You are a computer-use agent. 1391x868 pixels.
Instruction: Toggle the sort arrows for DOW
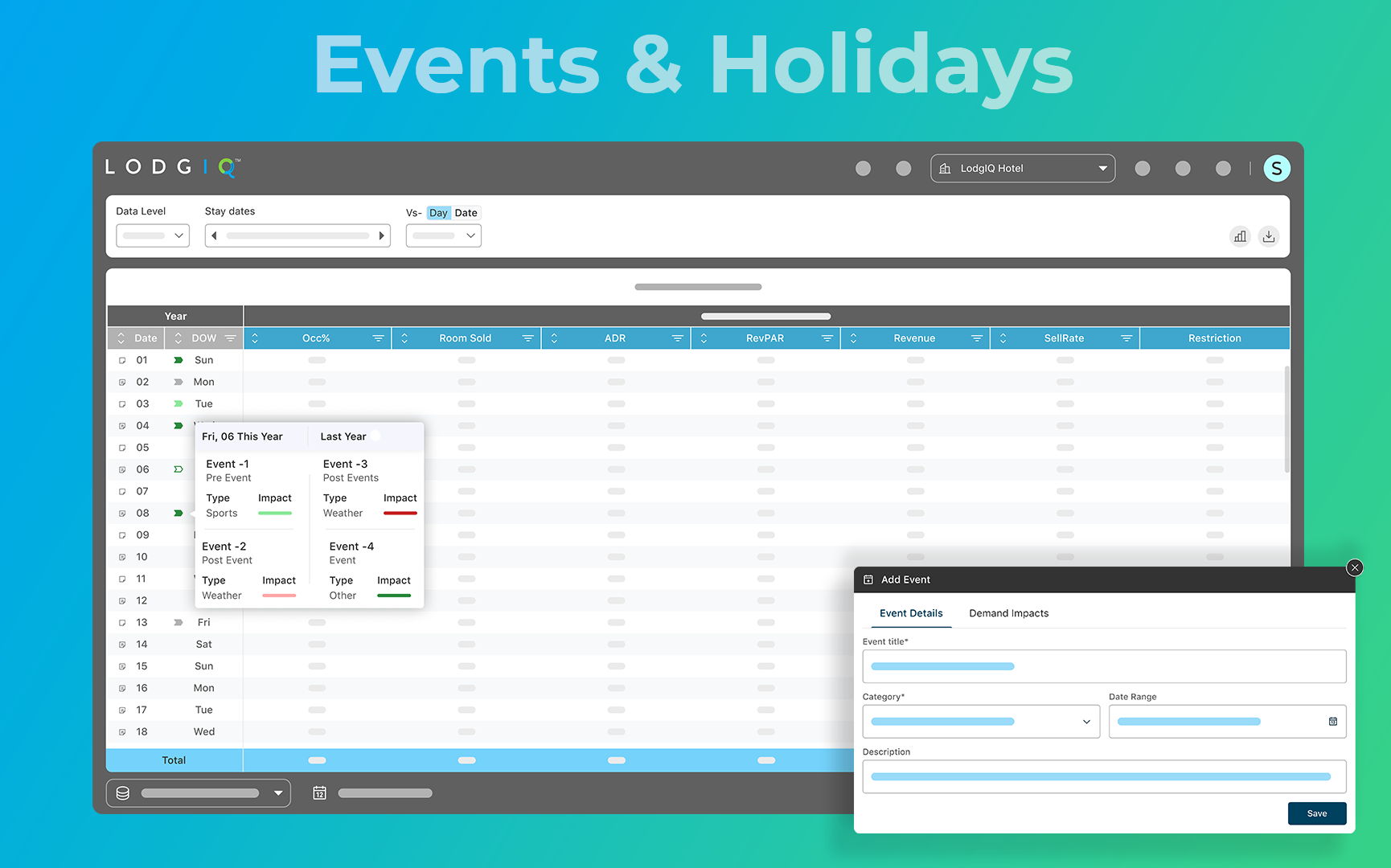click(178, 338)
